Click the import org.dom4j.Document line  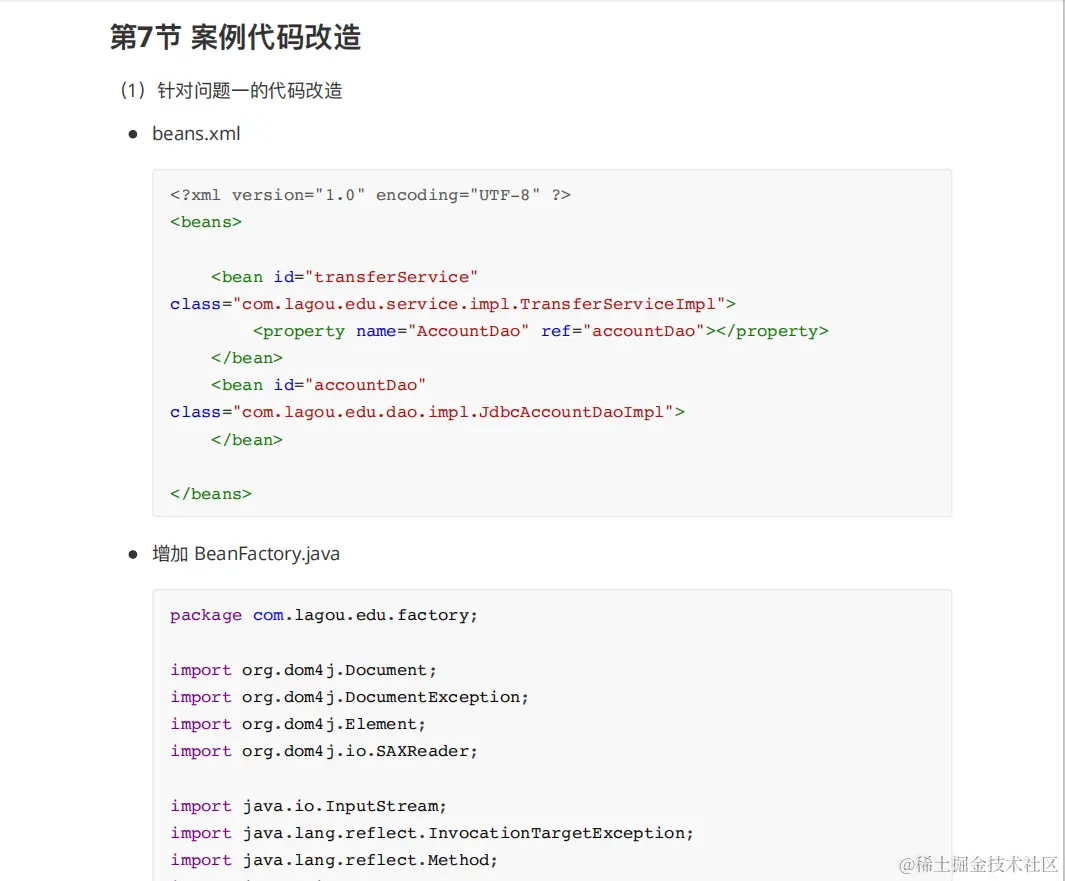[304, 670]
